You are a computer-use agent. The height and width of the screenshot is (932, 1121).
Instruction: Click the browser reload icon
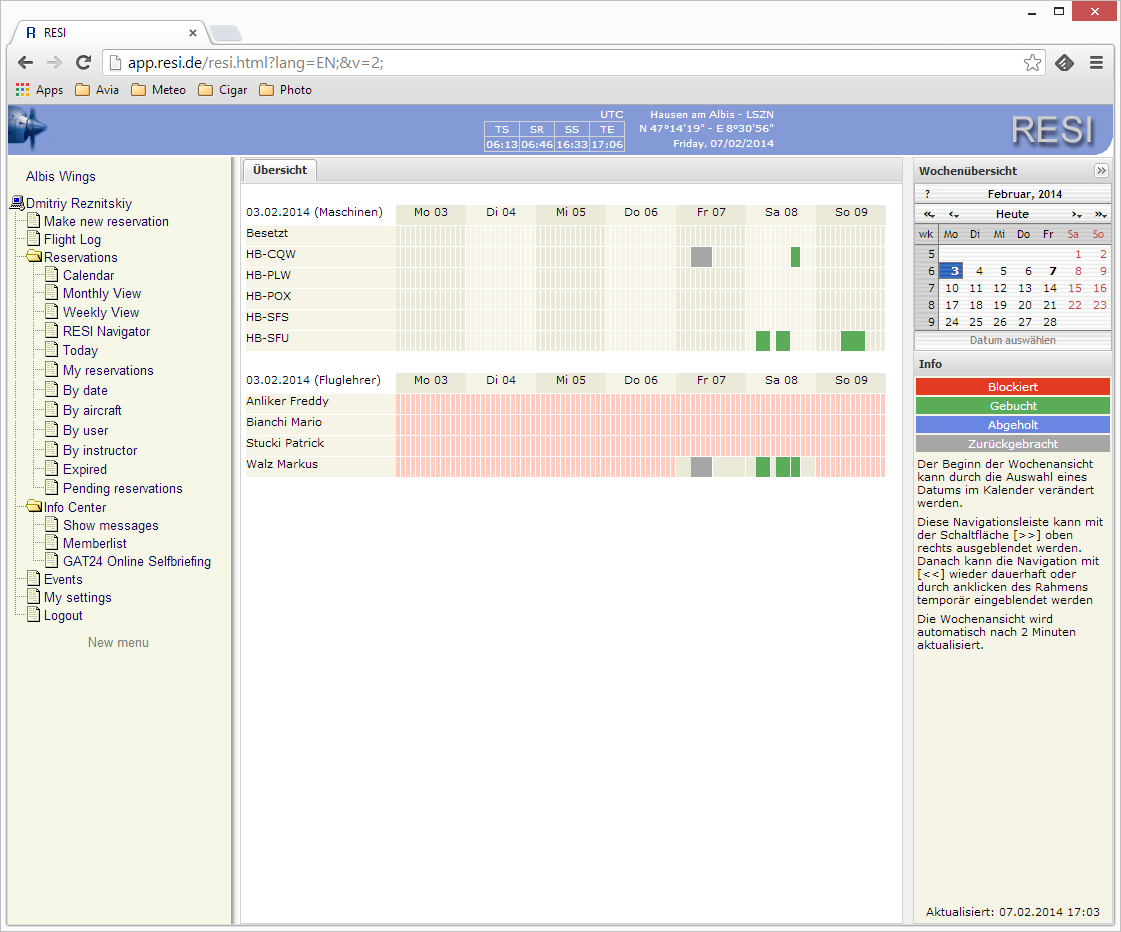pyautogui.click(x=84, y=62)
